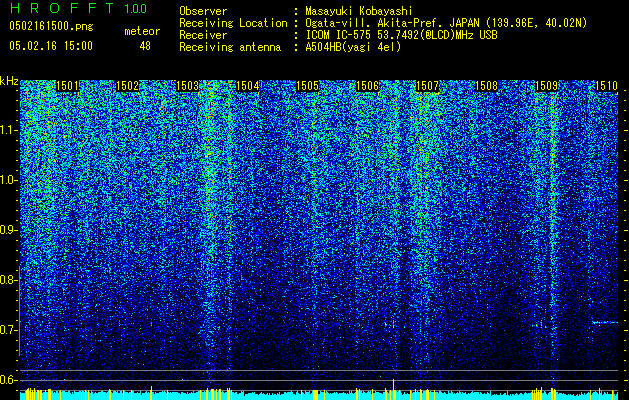Click the 1502 time marker
The width and height of the screenshot is (629, 400).
[127, 86]
